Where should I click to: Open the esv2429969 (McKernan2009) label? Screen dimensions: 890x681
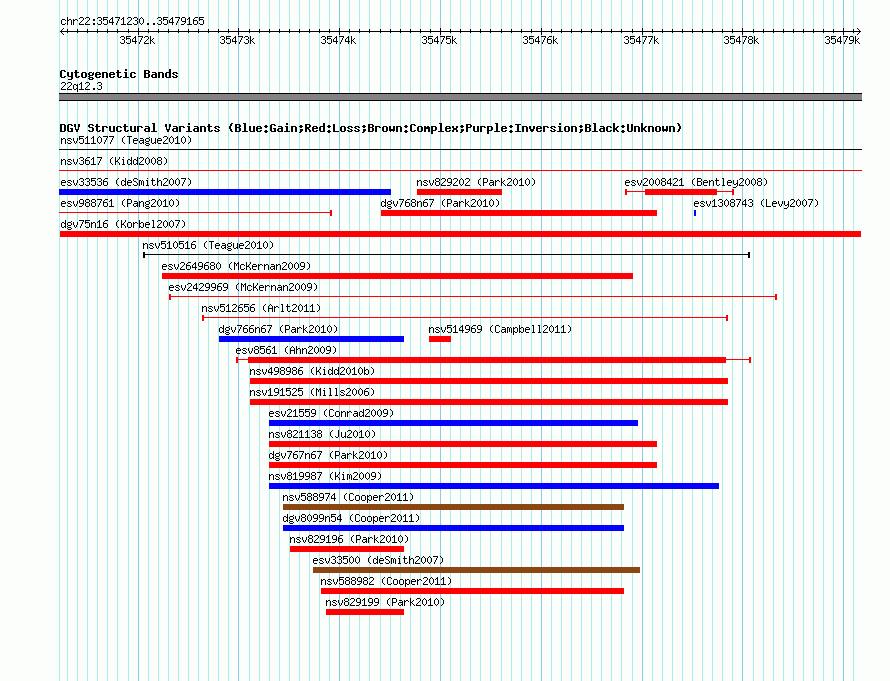[x=243, y=287]
